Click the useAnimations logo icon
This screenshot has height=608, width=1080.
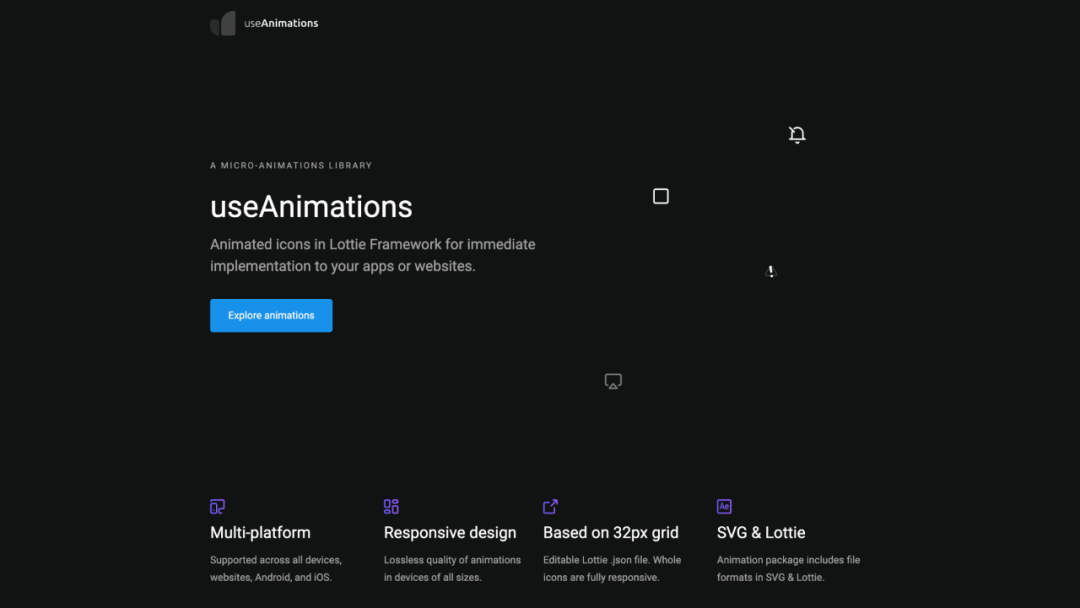click(x=222, y=23)
